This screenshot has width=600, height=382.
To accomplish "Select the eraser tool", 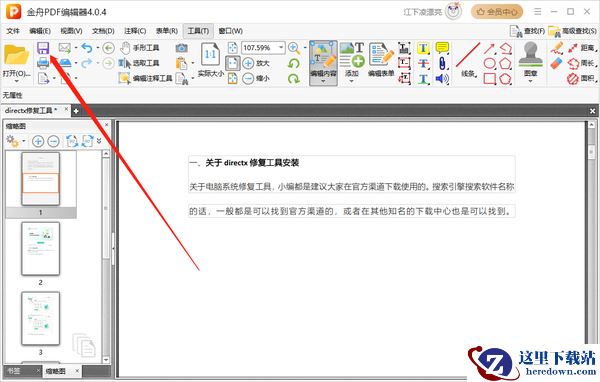I will click(x=557, y=63).
